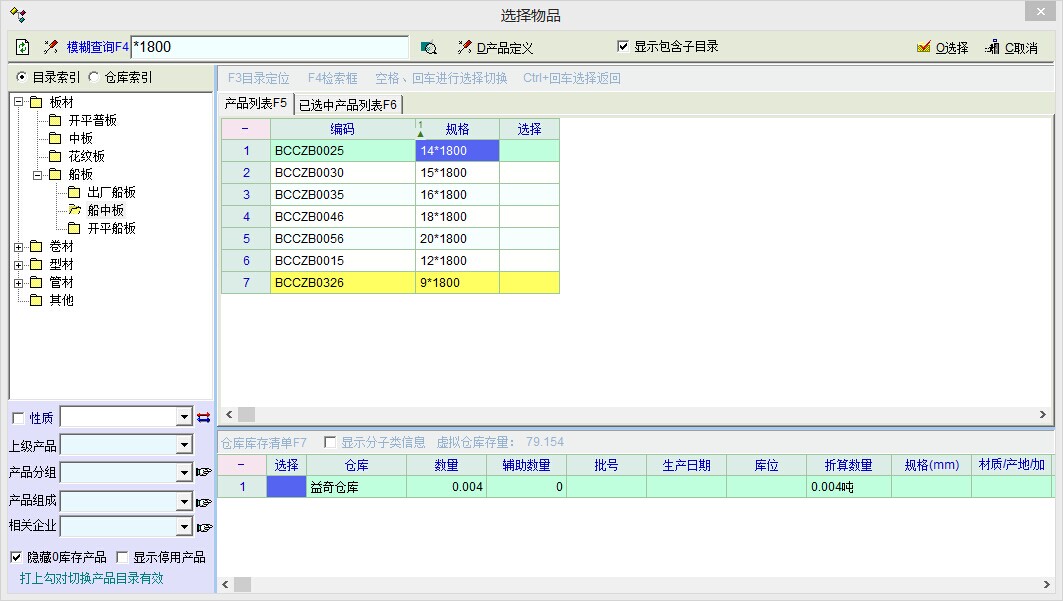The width and height of the screenshot is (1063, 601).
Task: Enable the 显示停用产品 checkbox
Action: click(122, 557)
